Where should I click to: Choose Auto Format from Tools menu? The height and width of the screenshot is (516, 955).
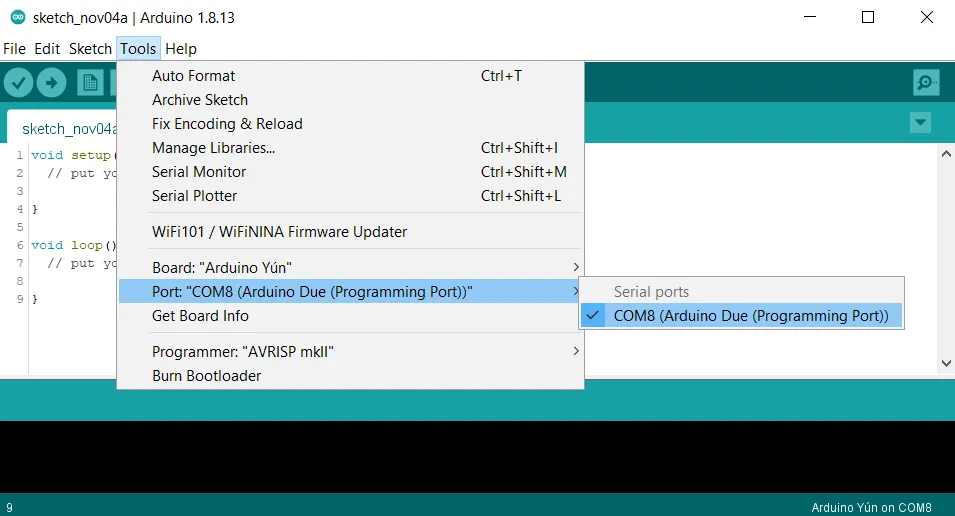194,76
